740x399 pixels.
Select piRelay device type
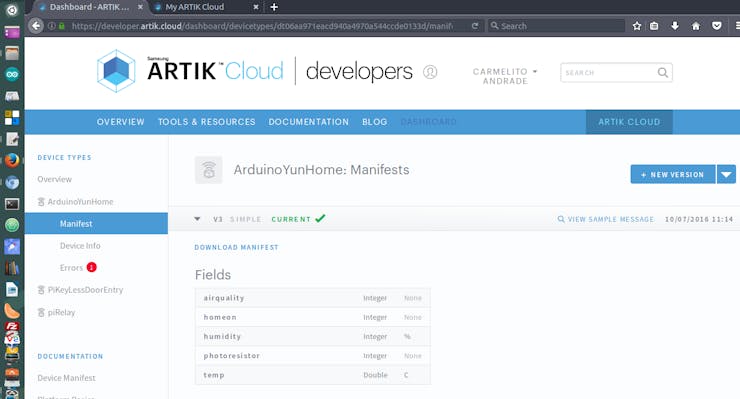click(x=61, y=313)
